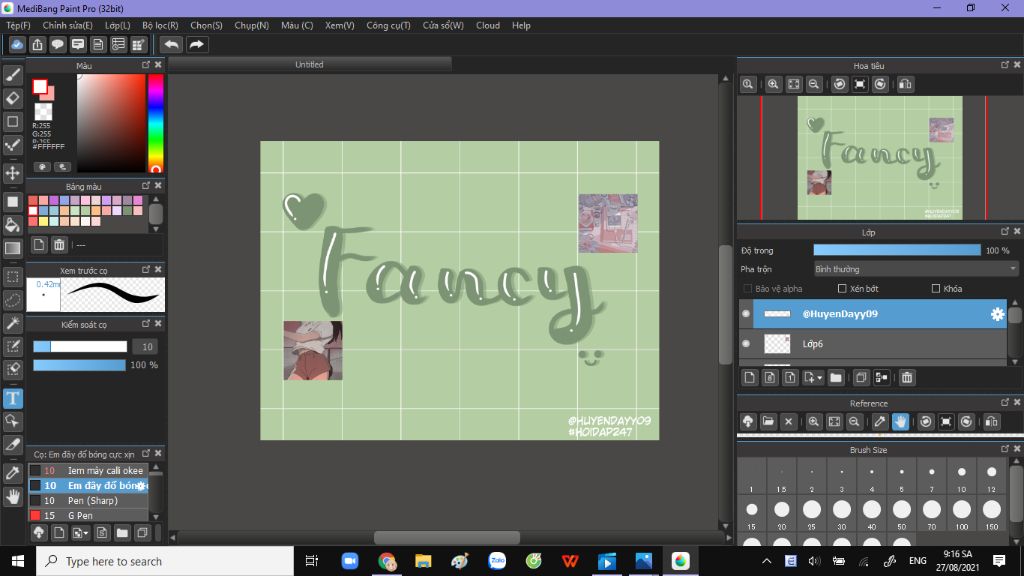1024x576 pixels.
Task: Click the rainbow hue strip
Action: click(x=155, y=123)
